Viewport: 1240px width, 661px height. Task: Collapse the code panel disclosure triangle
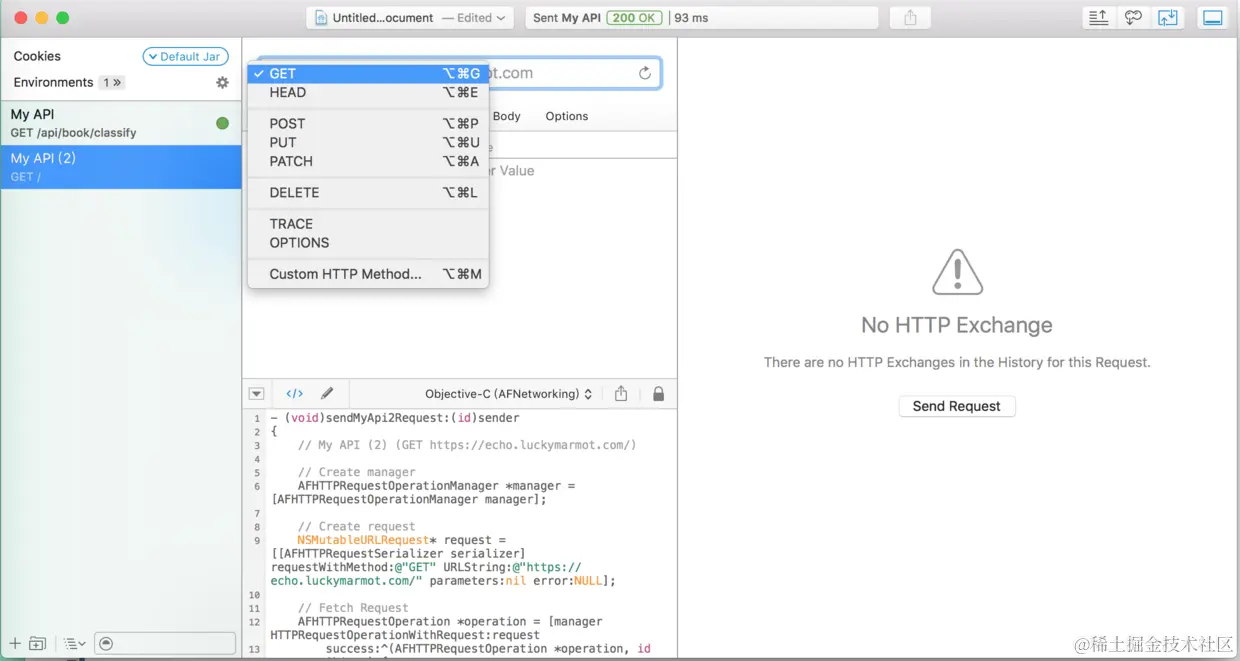coord(256,394)
